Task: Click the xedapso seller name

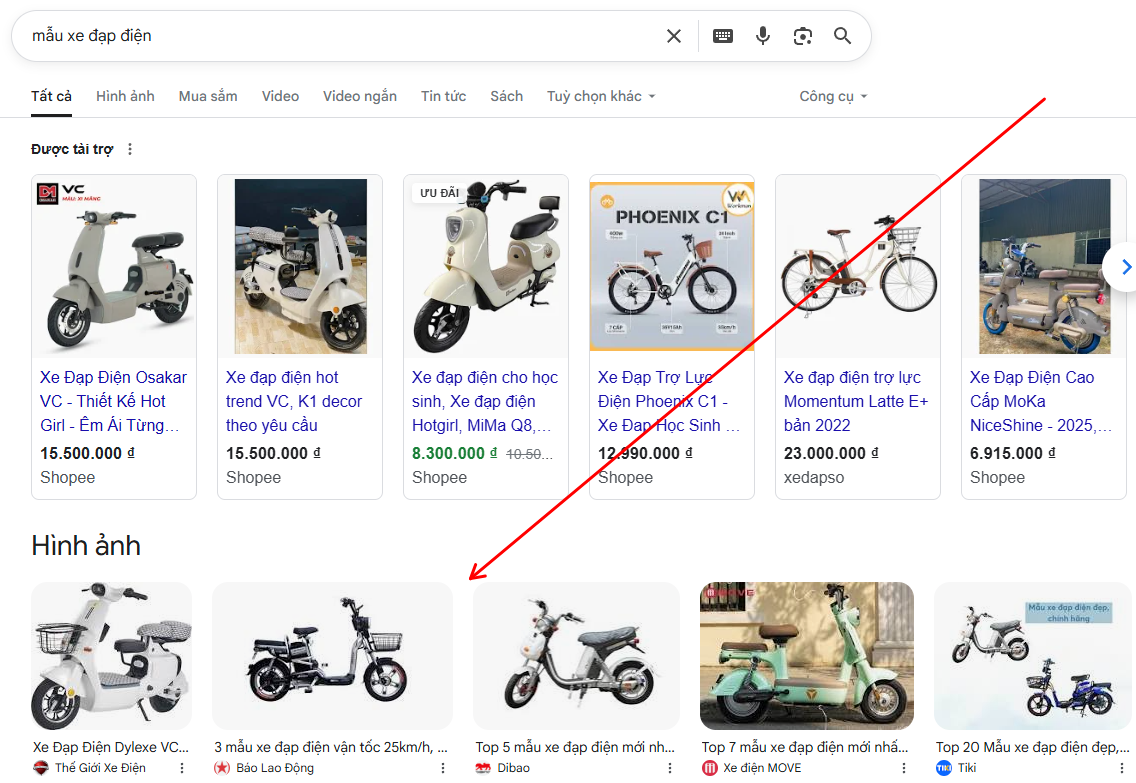Action: pos(814,477)
